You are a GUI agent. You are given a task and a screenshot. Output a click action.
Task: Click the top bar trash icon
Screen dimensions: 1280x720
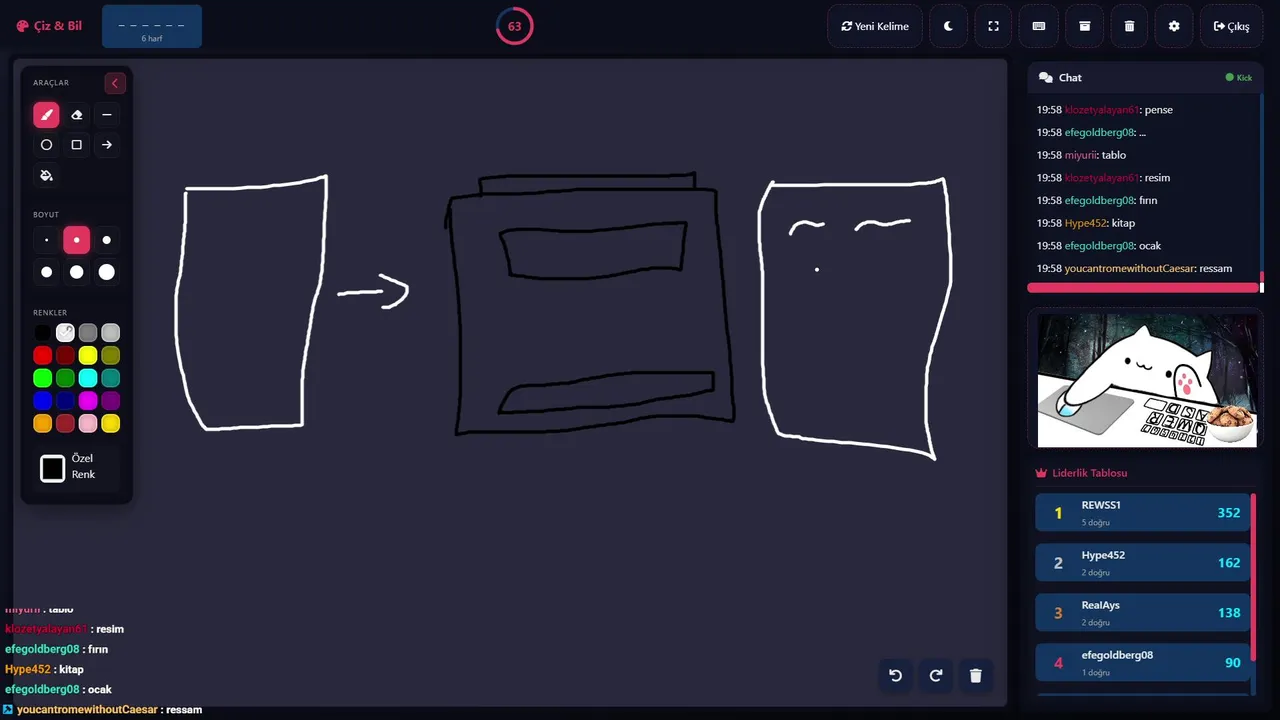[x=1129, y=26]
